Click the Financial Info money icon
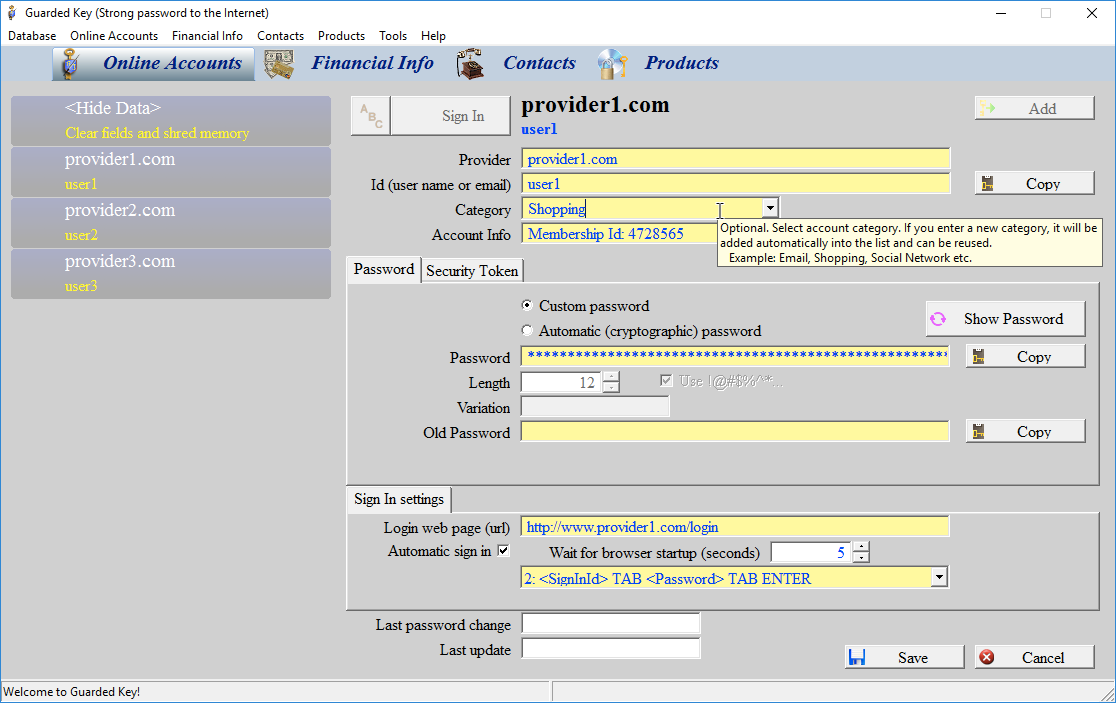This screenshot has height=703, width=1116. (x=279, y=64)
